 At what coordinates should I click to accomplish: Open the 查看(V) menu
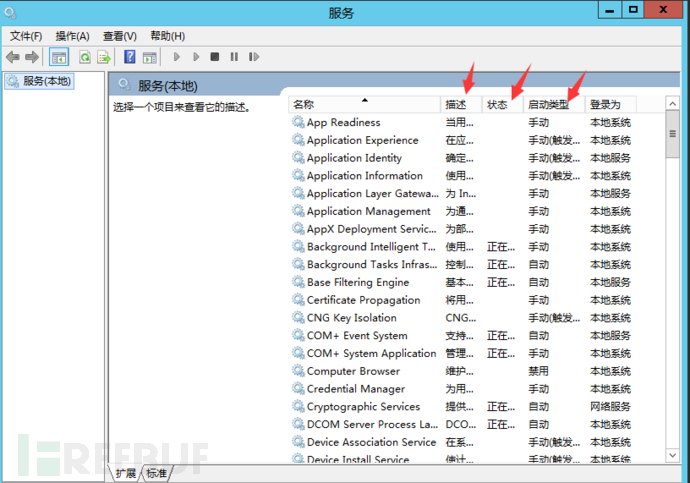(120, 36)
